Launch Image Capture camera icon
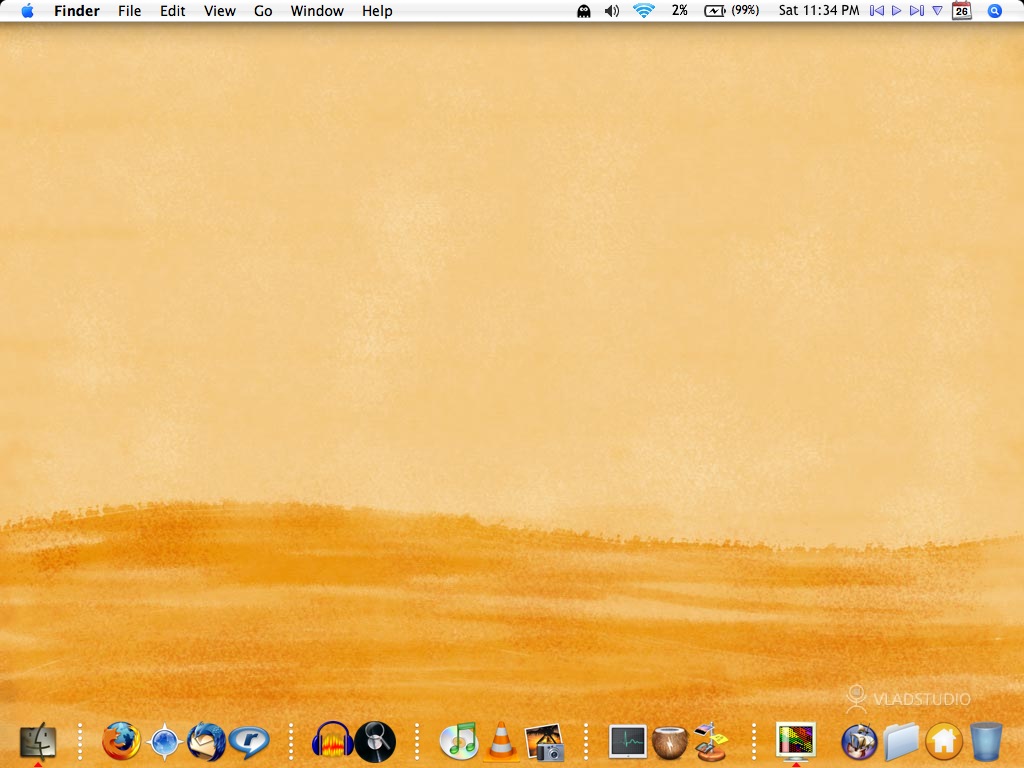 (544, 742)
